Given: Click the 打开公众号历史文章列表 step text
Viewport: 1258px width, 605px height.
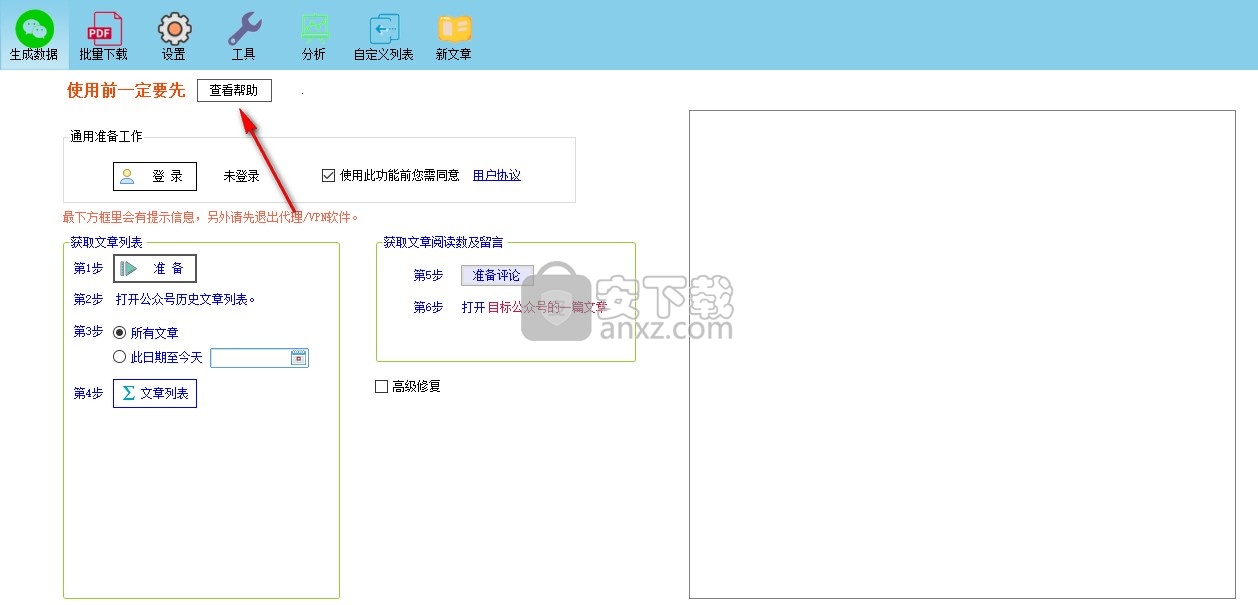Looking at the screenshot, I should pyautogui.click(x=185, y=299).
